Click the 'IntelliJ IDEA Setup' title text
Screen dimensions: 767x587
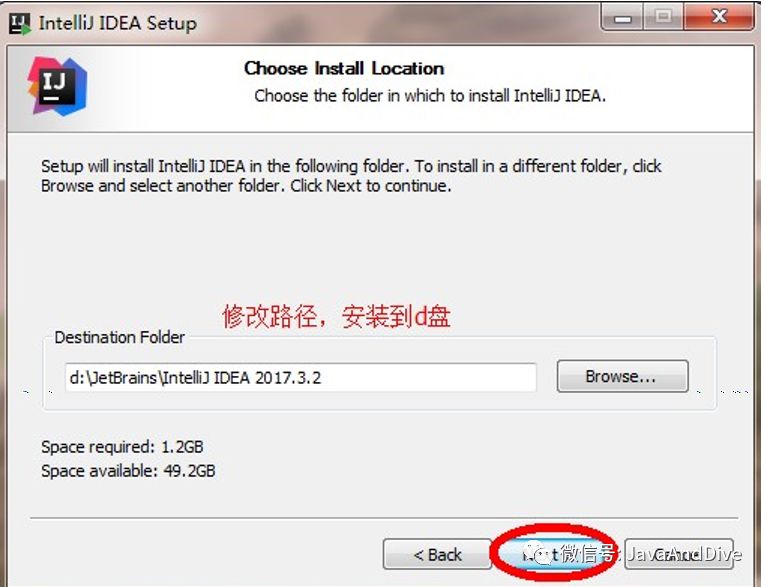[118, 23]
